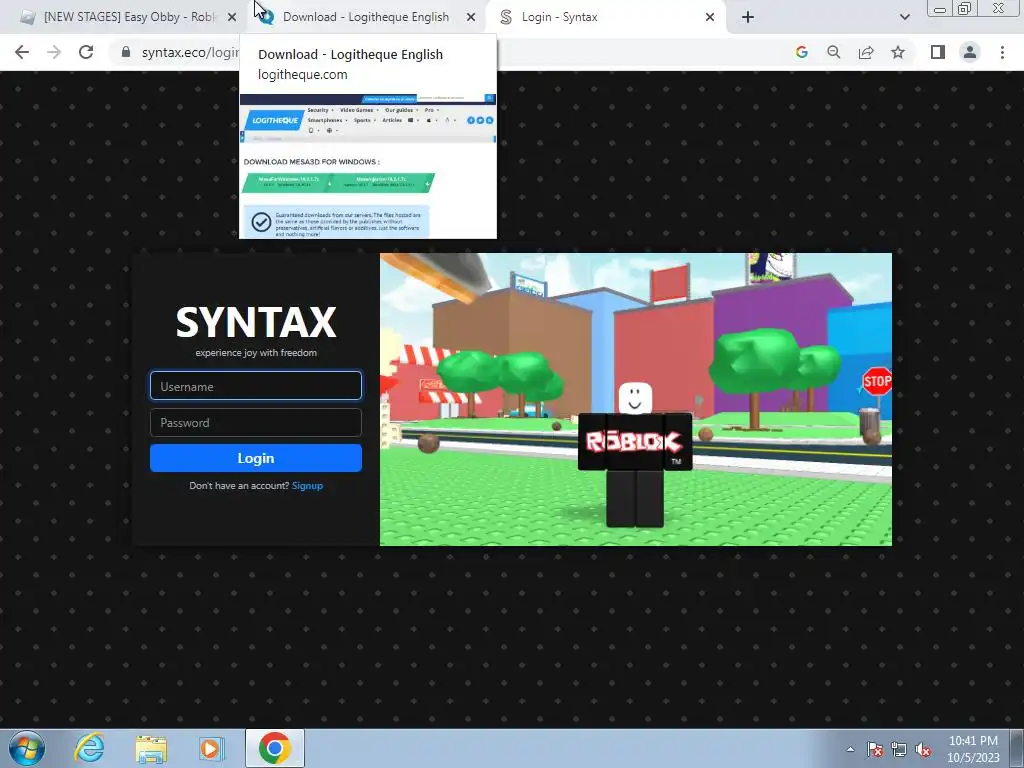
Task: Click the Logitheque tab preview thumbnail
Action: 368,166
